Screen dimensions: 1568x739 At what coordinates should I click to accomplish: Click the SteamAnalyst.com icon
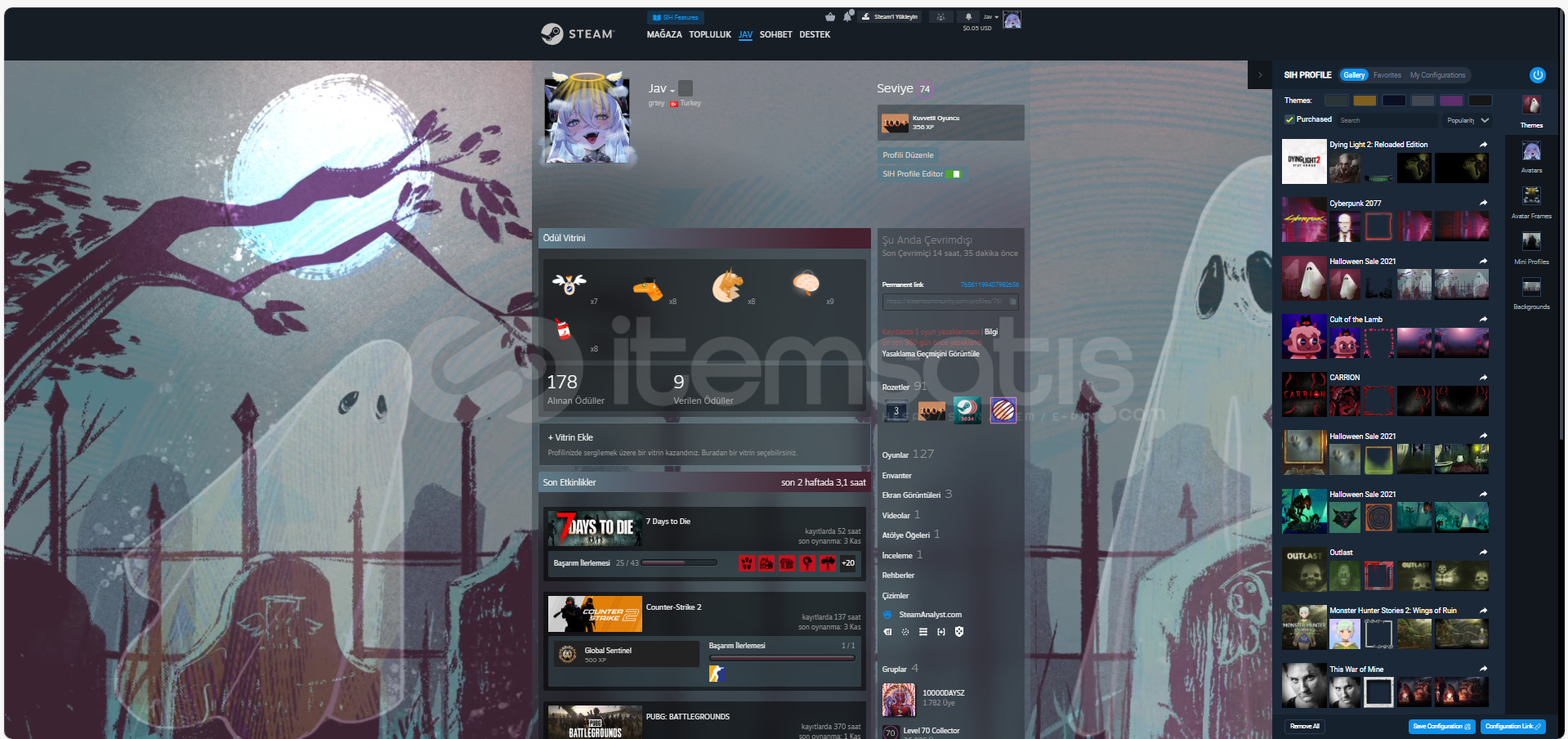tap(887, 615)
